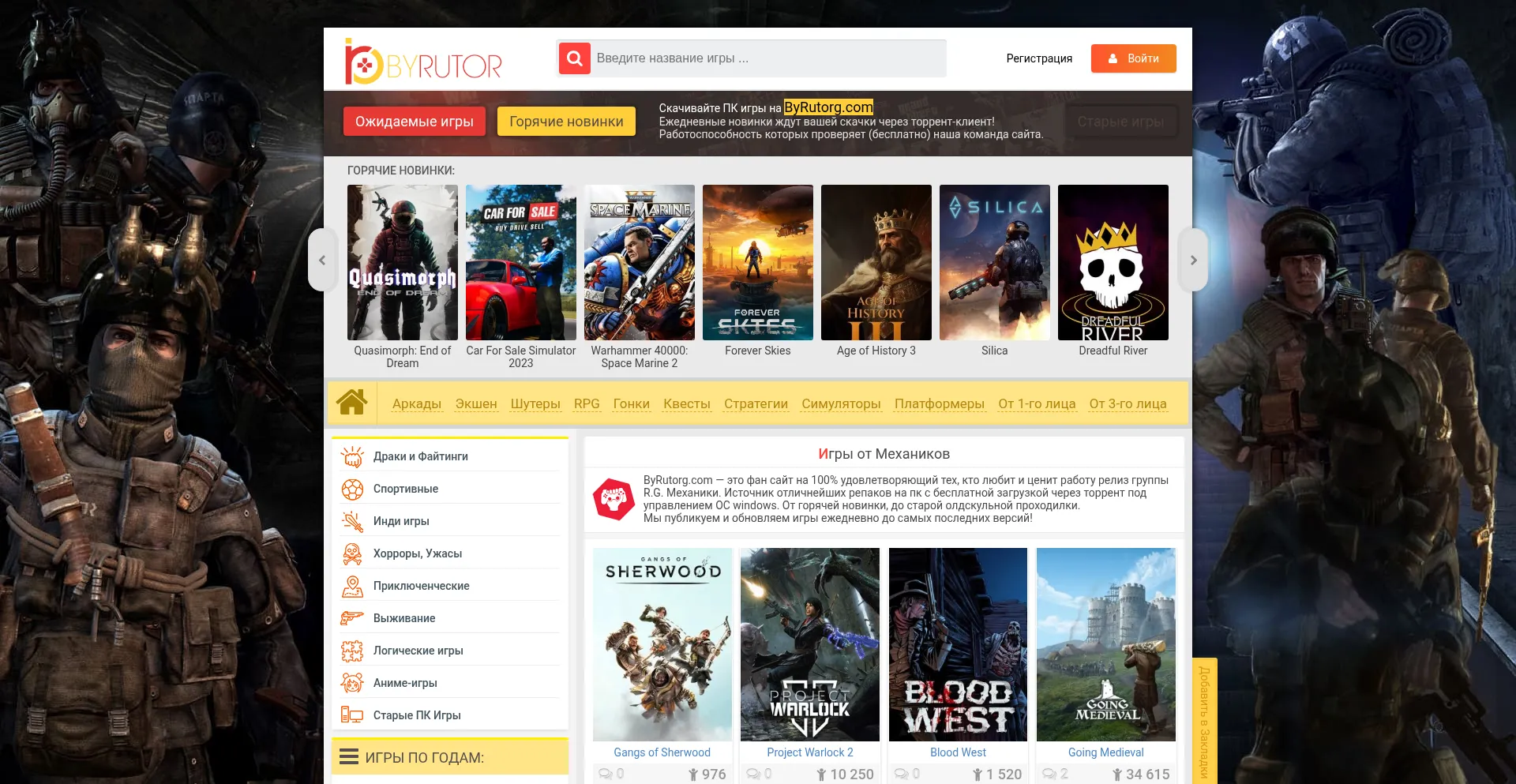The image size is (1516, 784).
Task: Click the Приключенческие map-pin icon
Action: point(352,586)
